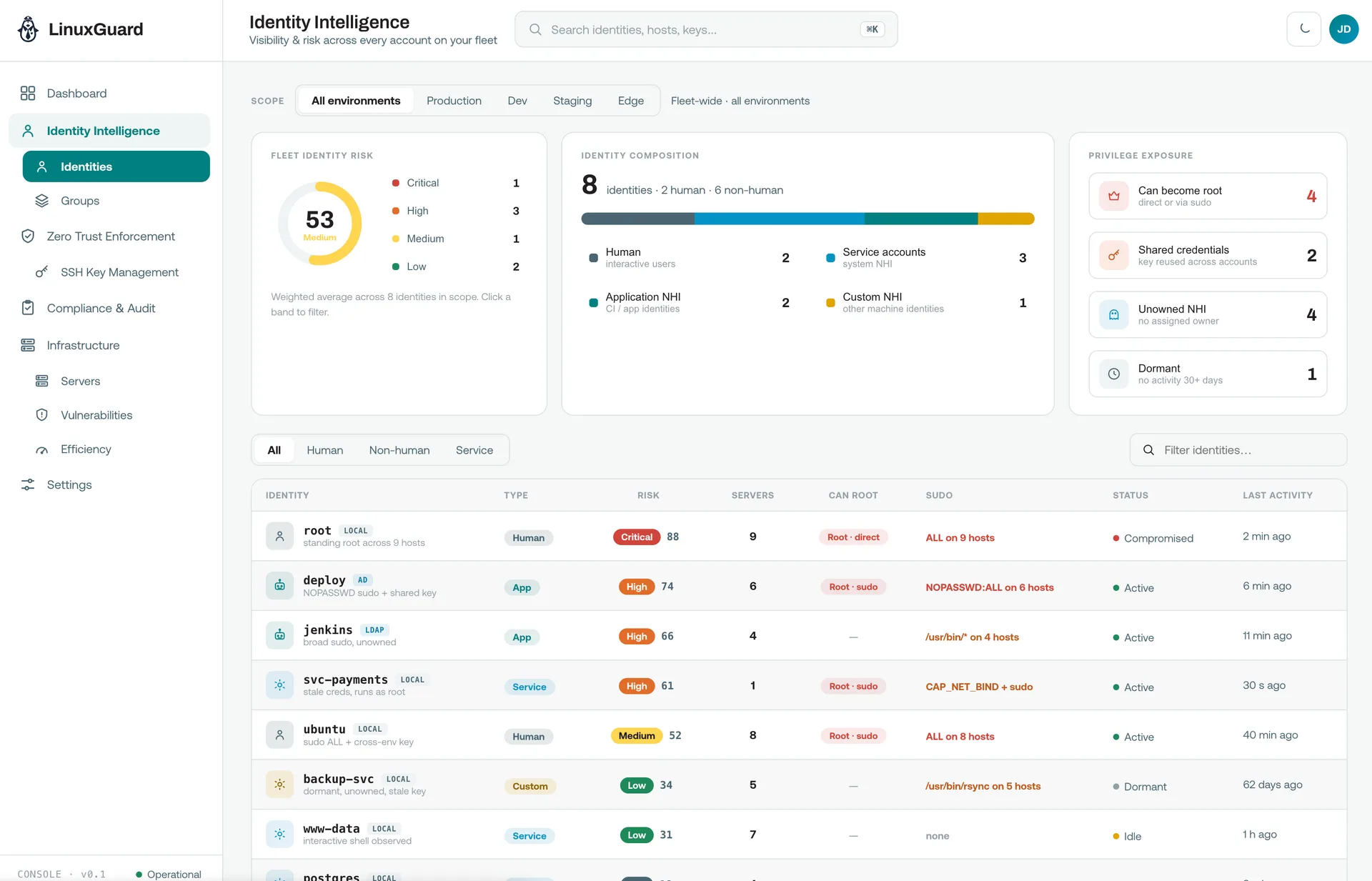
Task: Open the Identity Intelligence sidebar section
Action: point(109,131)
